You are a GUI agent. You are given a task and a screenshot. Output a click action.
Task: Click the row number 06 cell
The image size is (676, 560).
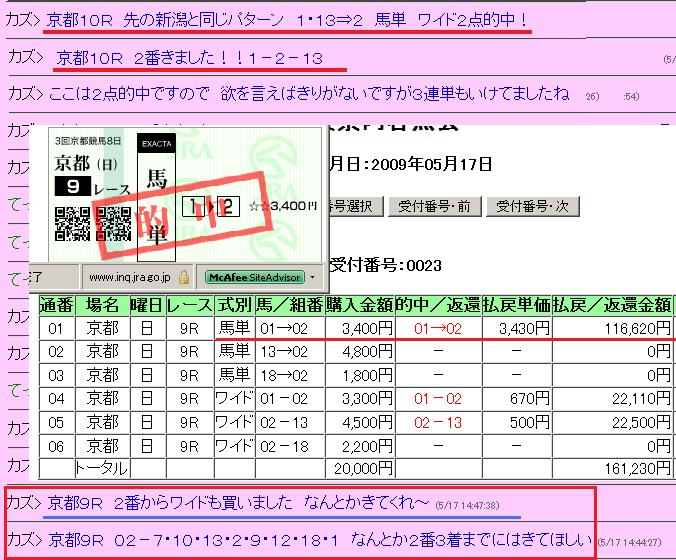click(x=56, y=446)
